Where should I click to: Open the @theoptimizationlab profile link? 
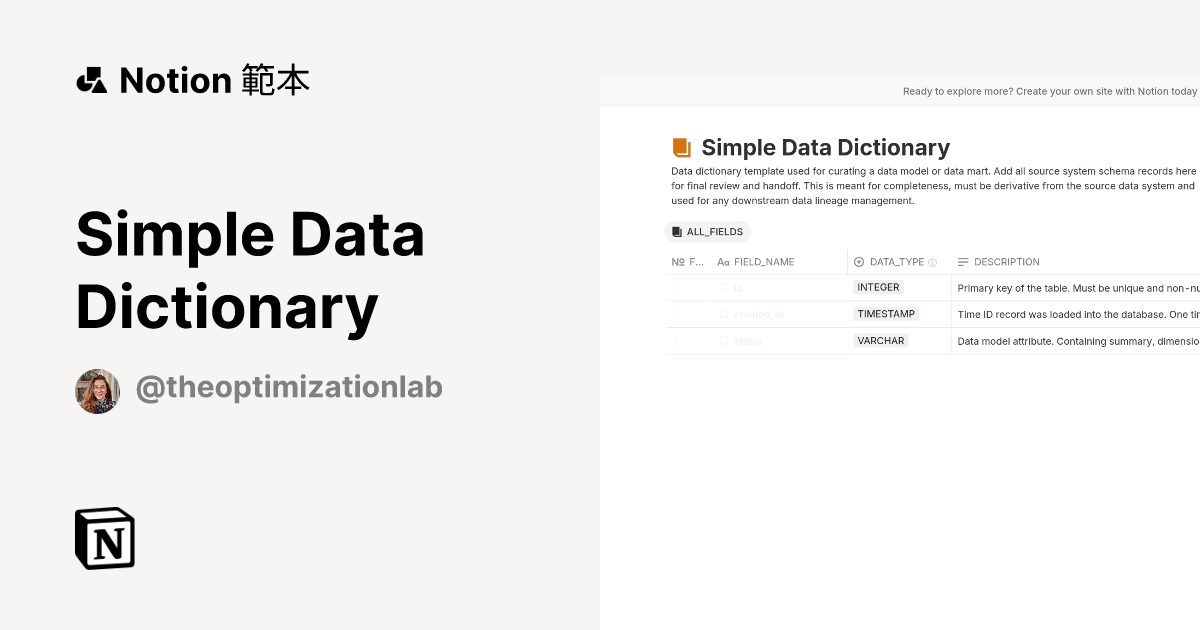(289, 387)
